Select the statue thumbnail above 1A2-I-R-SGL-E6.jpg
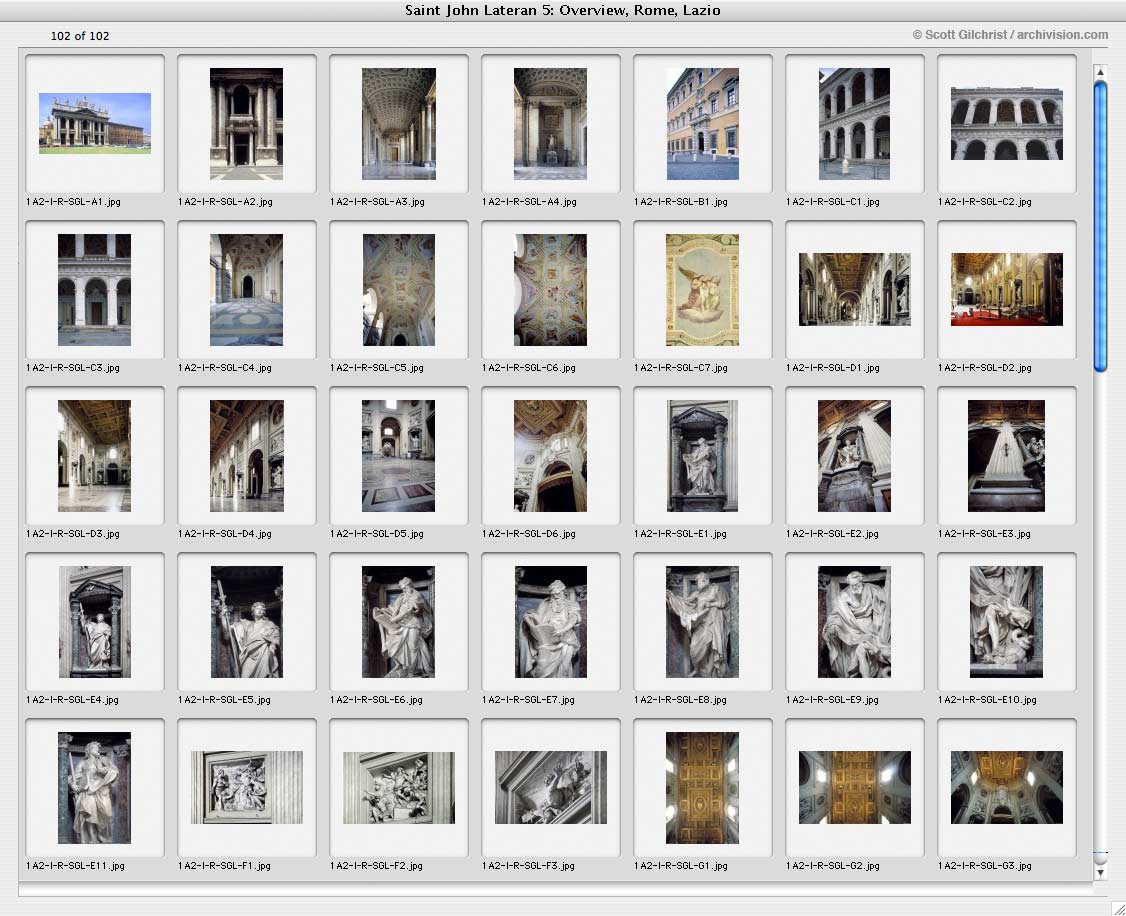Image resolution: width=1126 pixels, height=916 pixels. point(399,622)
